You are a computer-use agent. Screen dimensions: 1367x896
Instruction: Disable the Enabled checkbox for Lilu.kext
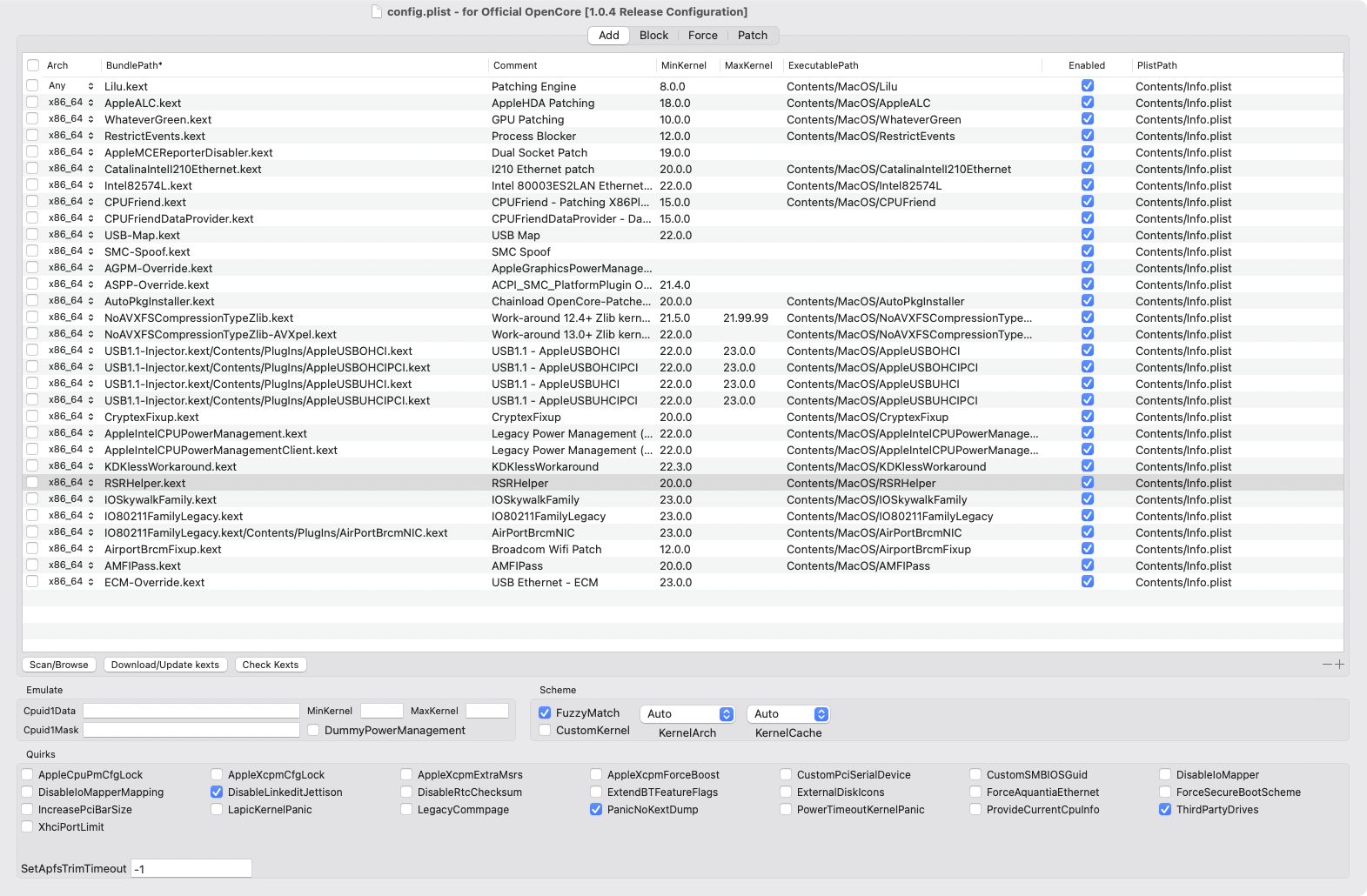point(1088,86)
